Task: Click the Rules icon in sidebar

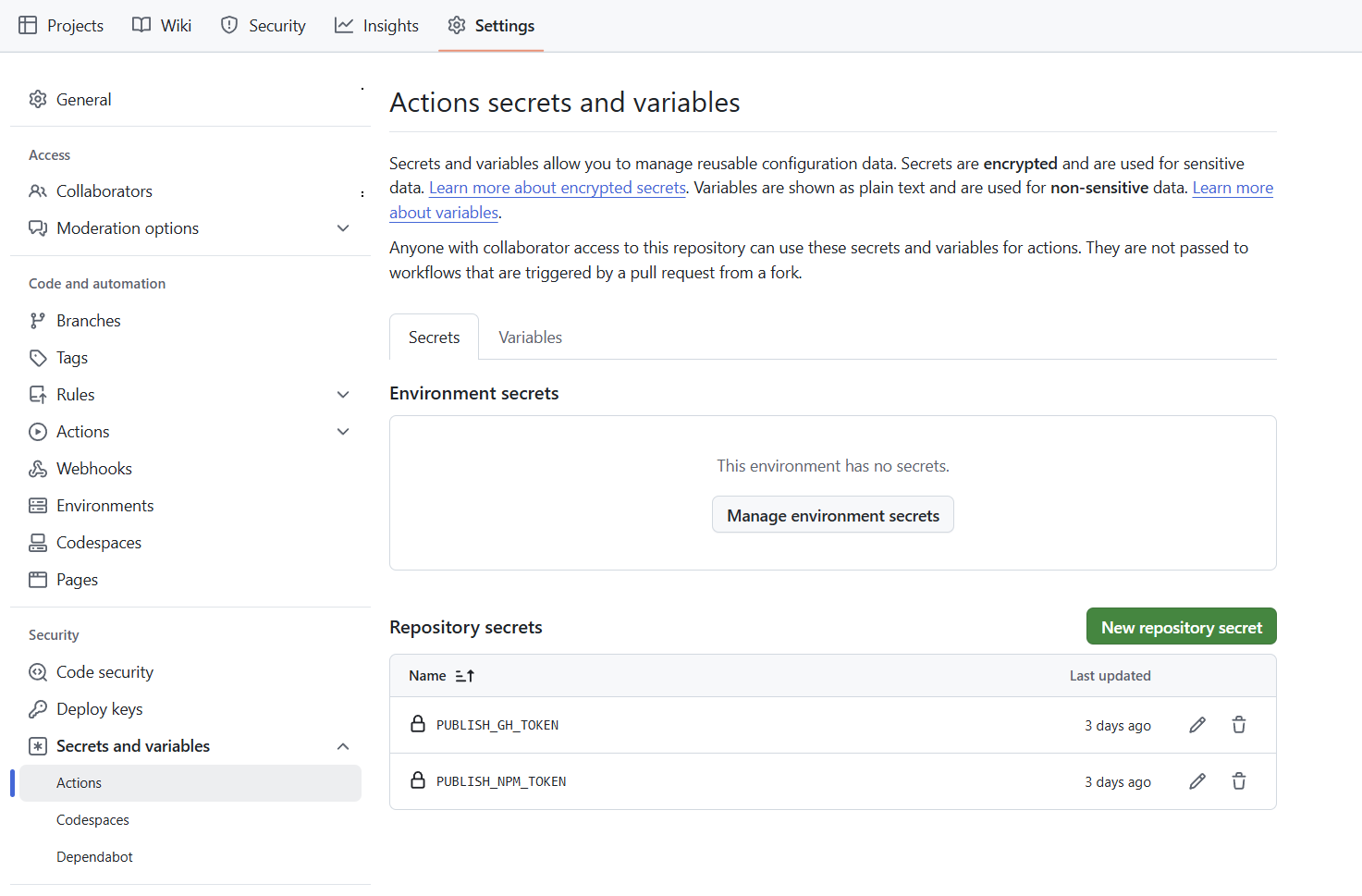Action: [x=38, y=395]
